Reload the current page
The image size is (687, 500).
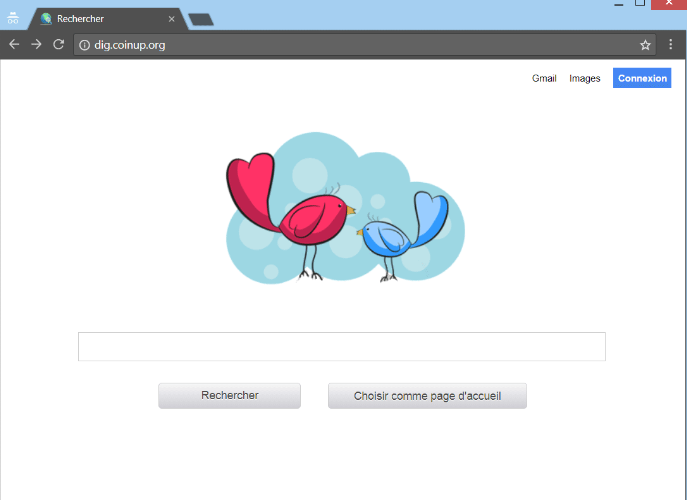click(59, 44)
